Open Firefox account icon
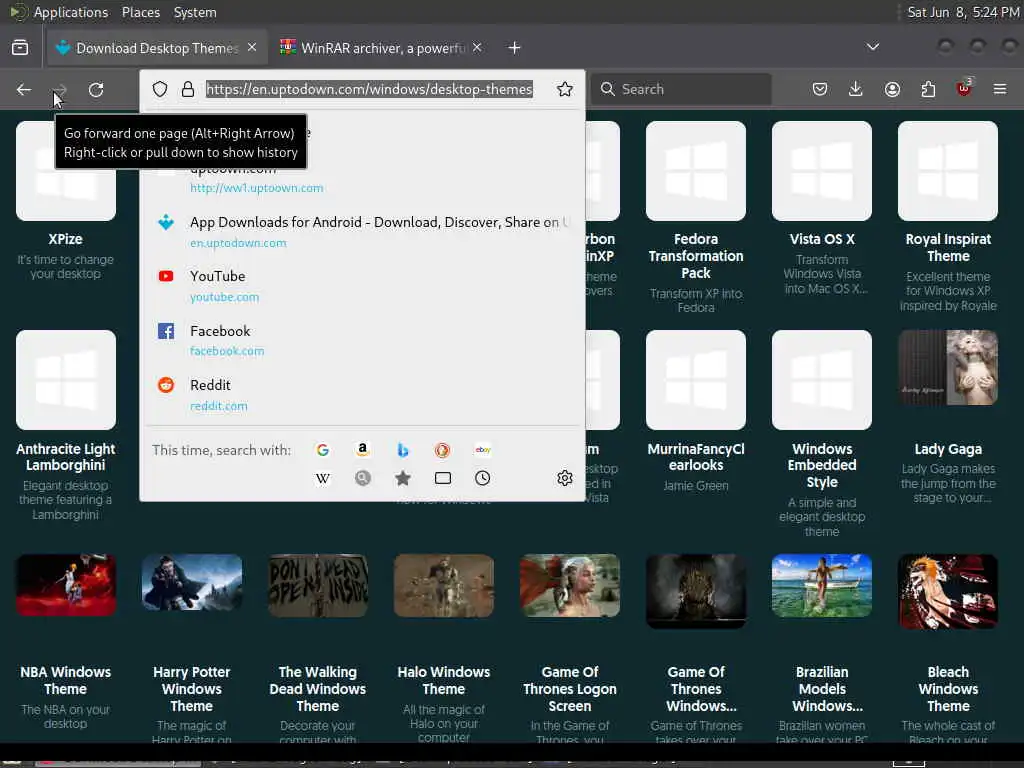 click(x=892, y=89)
